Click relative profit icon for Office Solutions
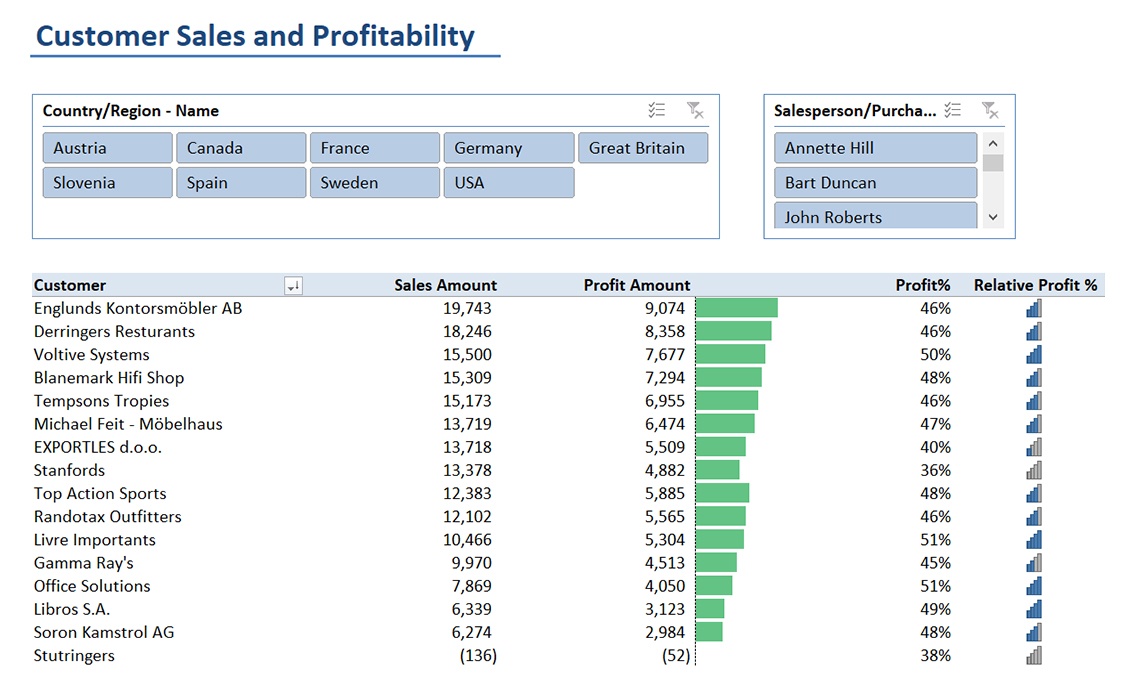Image resolution: width=1140 pixels, height=687 pixels. coord(1034,587)
